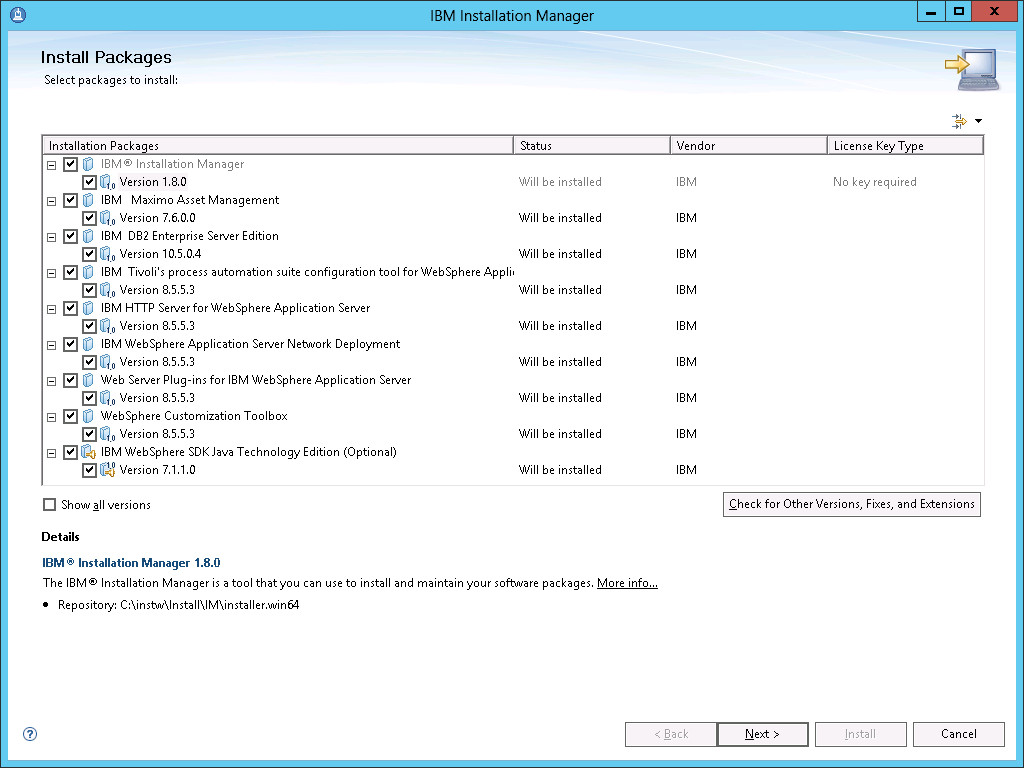
Task: Click the Version 7.6.0.0 version icon
Action: (108, 218)
